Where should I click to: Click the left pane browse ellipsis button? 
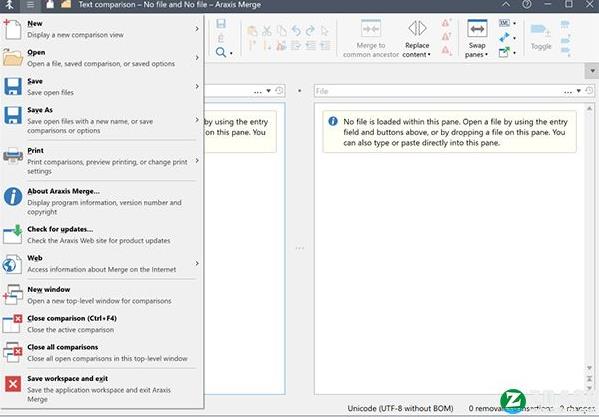(258, 92)
